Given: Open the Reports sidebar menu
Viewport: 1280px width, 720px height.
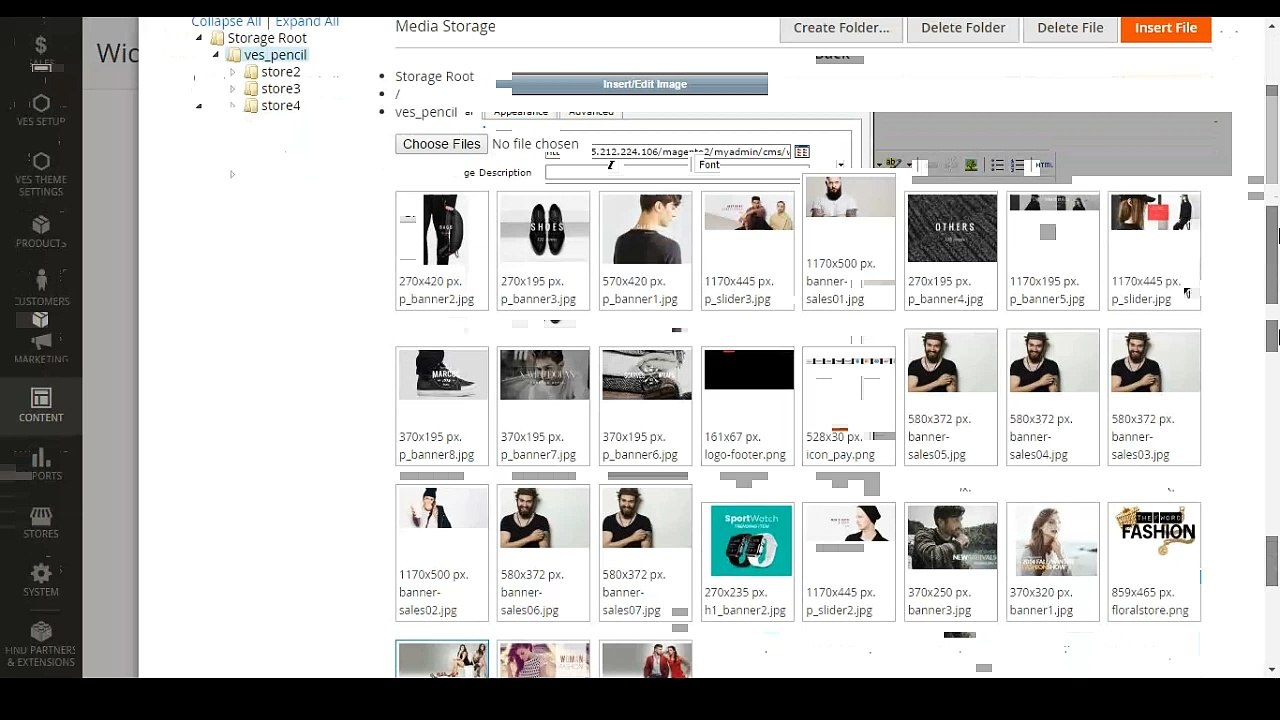Looking at the screenshot, I should pos(41,464).
